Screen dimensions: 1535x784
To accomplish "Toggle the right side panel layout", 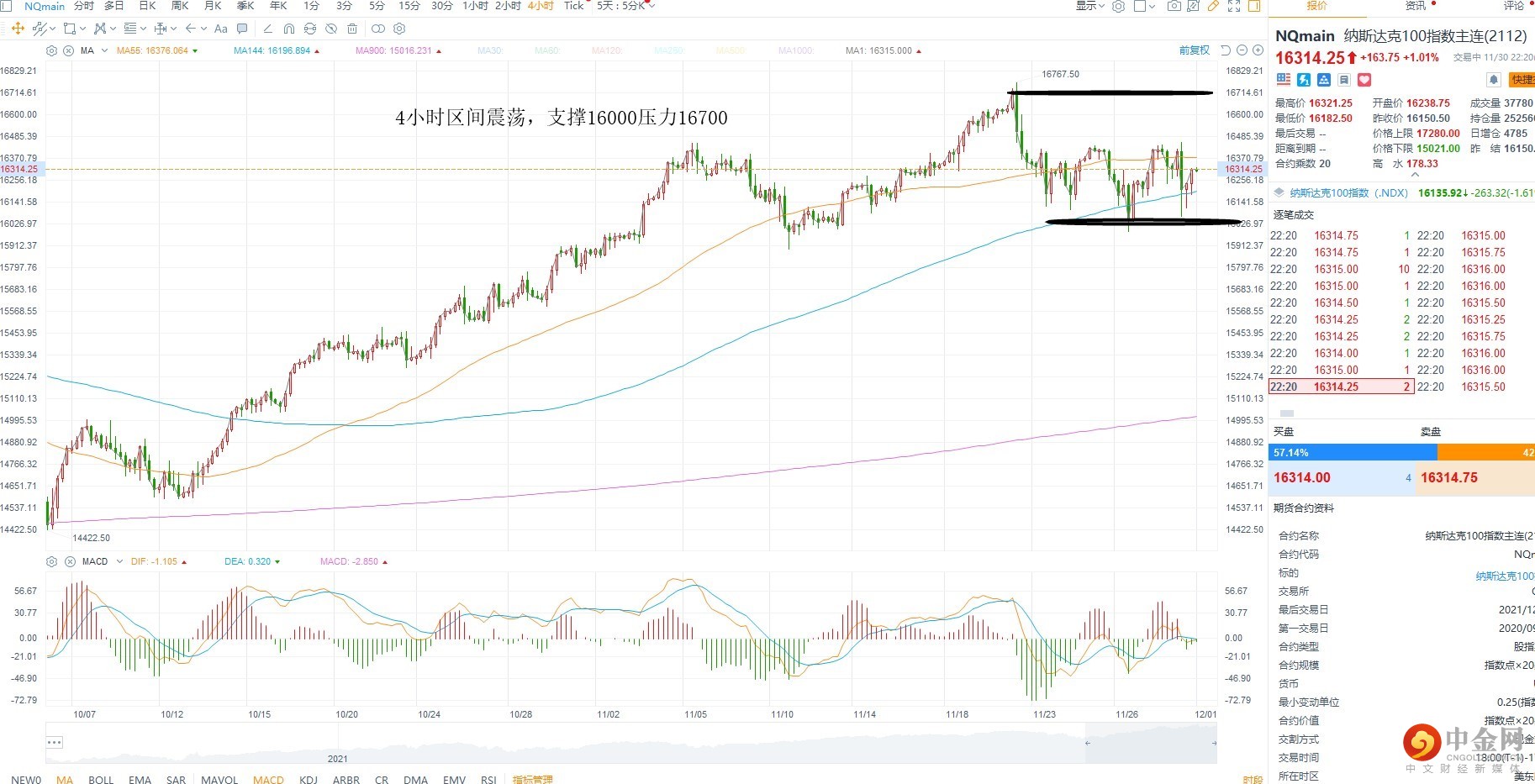I will point(1254,6).
